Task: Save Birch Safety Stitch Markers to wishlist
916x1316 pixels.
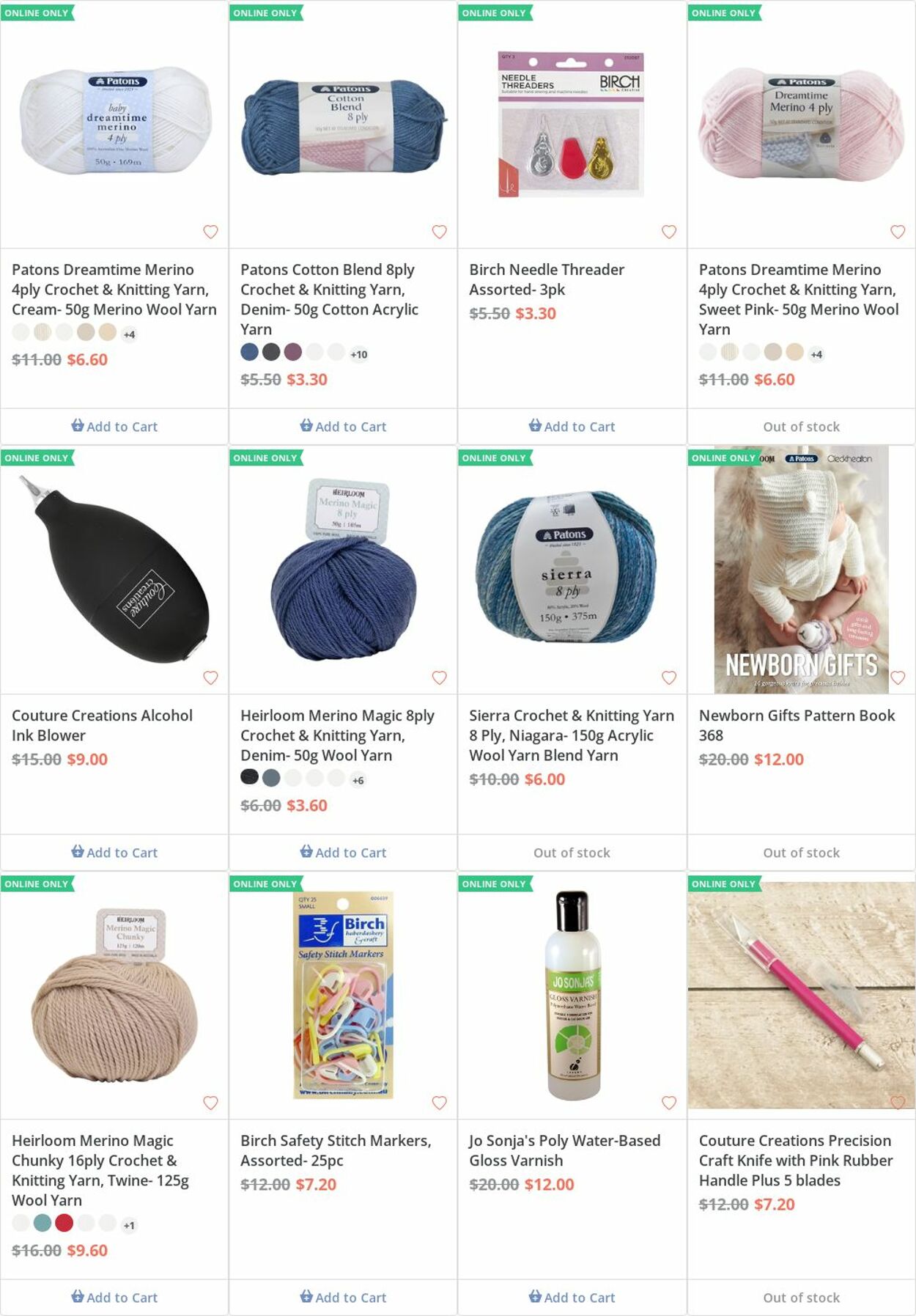Action: [440, 1103]
